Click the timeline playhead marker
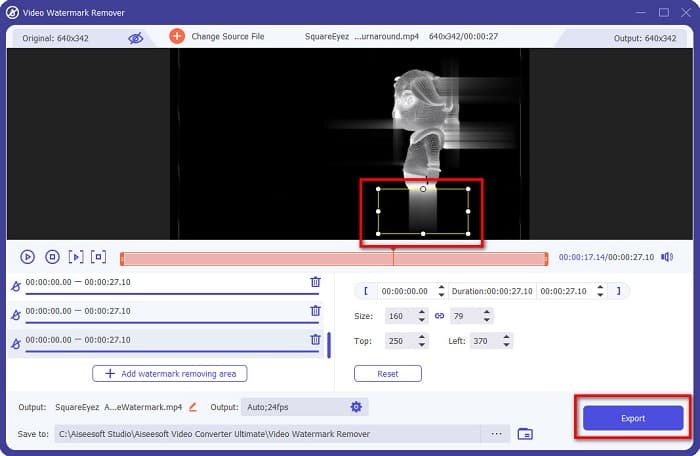The height and width of the screenshot is (456, 700). 393,258
